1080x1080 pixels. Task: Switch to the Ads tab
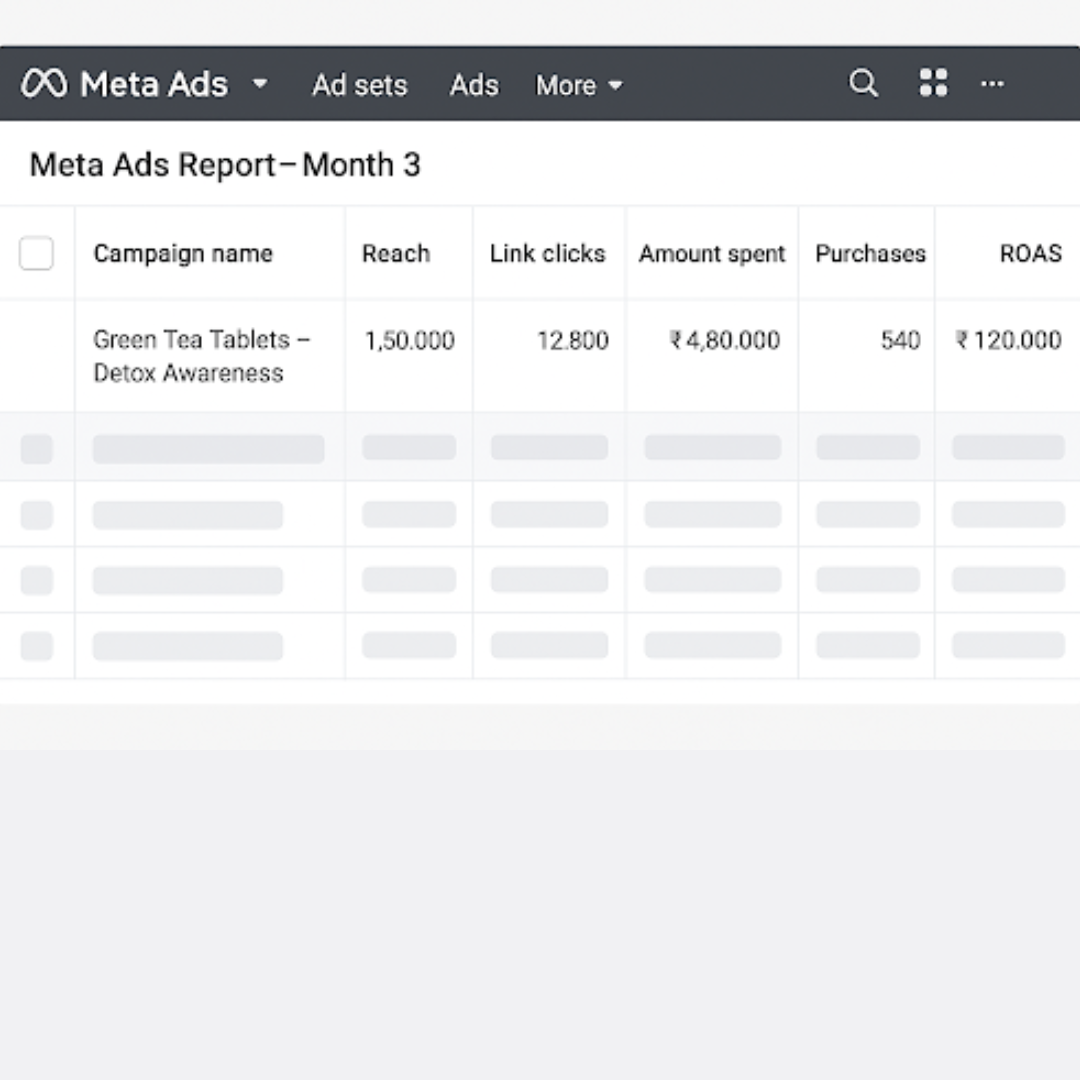click(474, 85)
